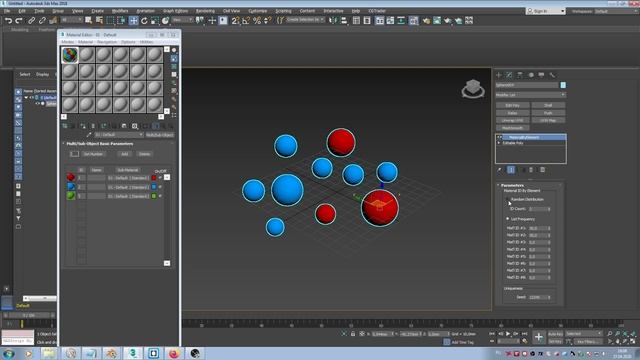Screen dimensions: 640x360
Task: Open the Create panel plus icon
Action: (x=499, y=75)
